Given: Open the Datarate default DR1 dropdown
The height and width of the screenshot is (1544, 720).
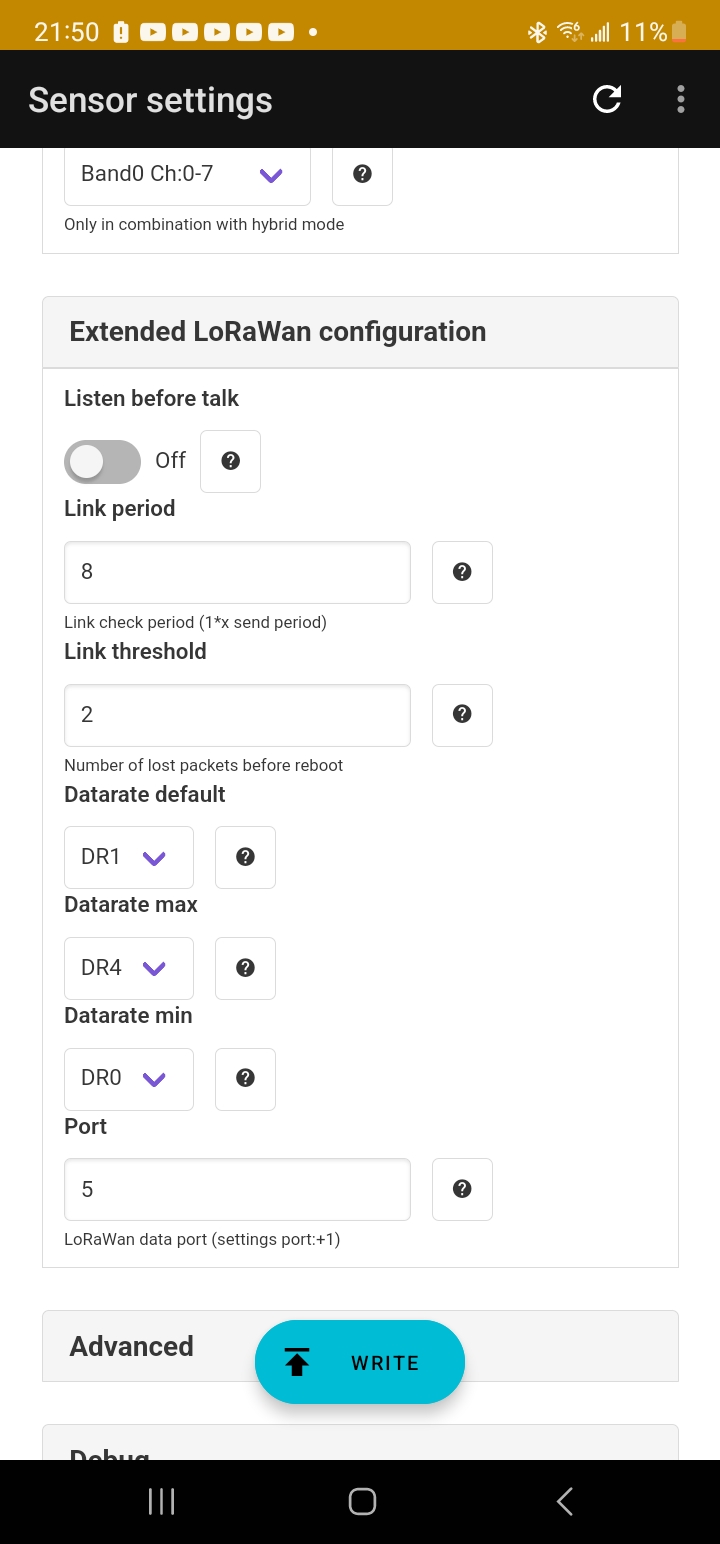Looking at the screenshot, I should click(x=129, y=857).
